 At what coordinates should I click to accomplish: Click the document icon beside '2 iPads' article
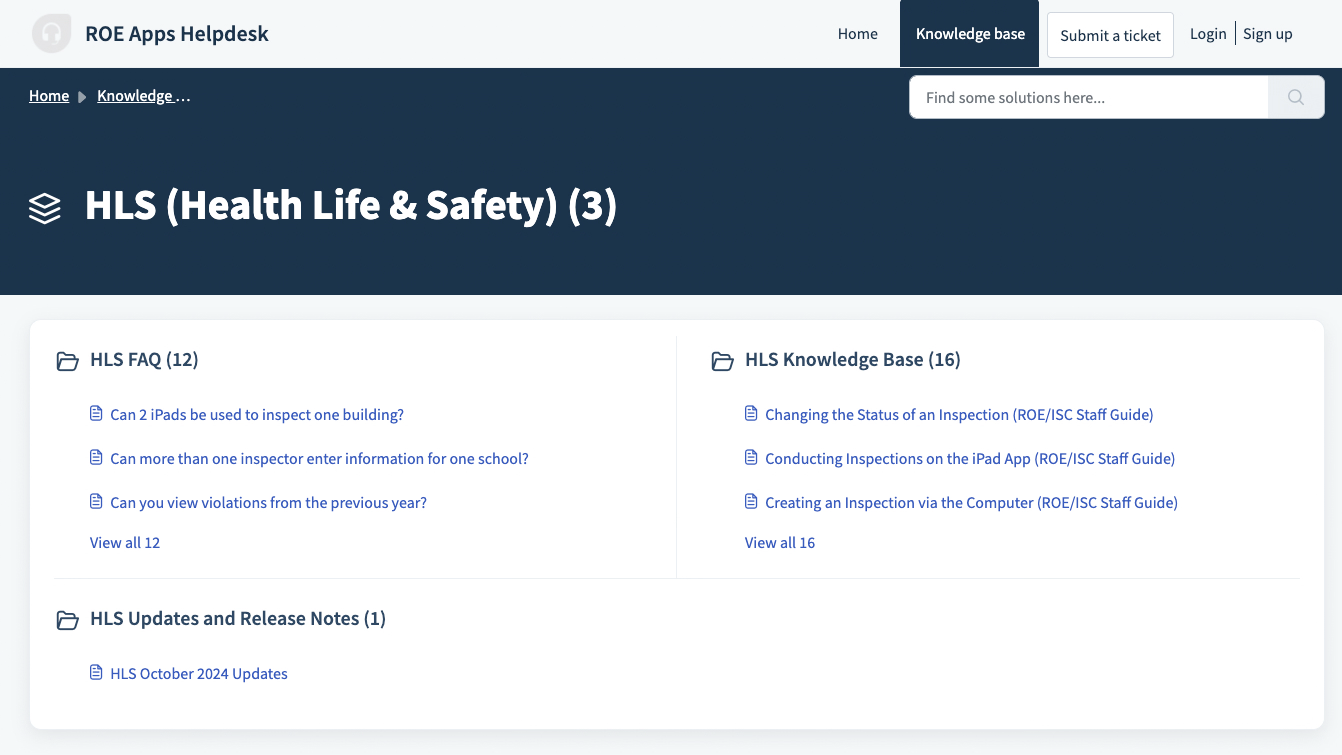(97, 413)
